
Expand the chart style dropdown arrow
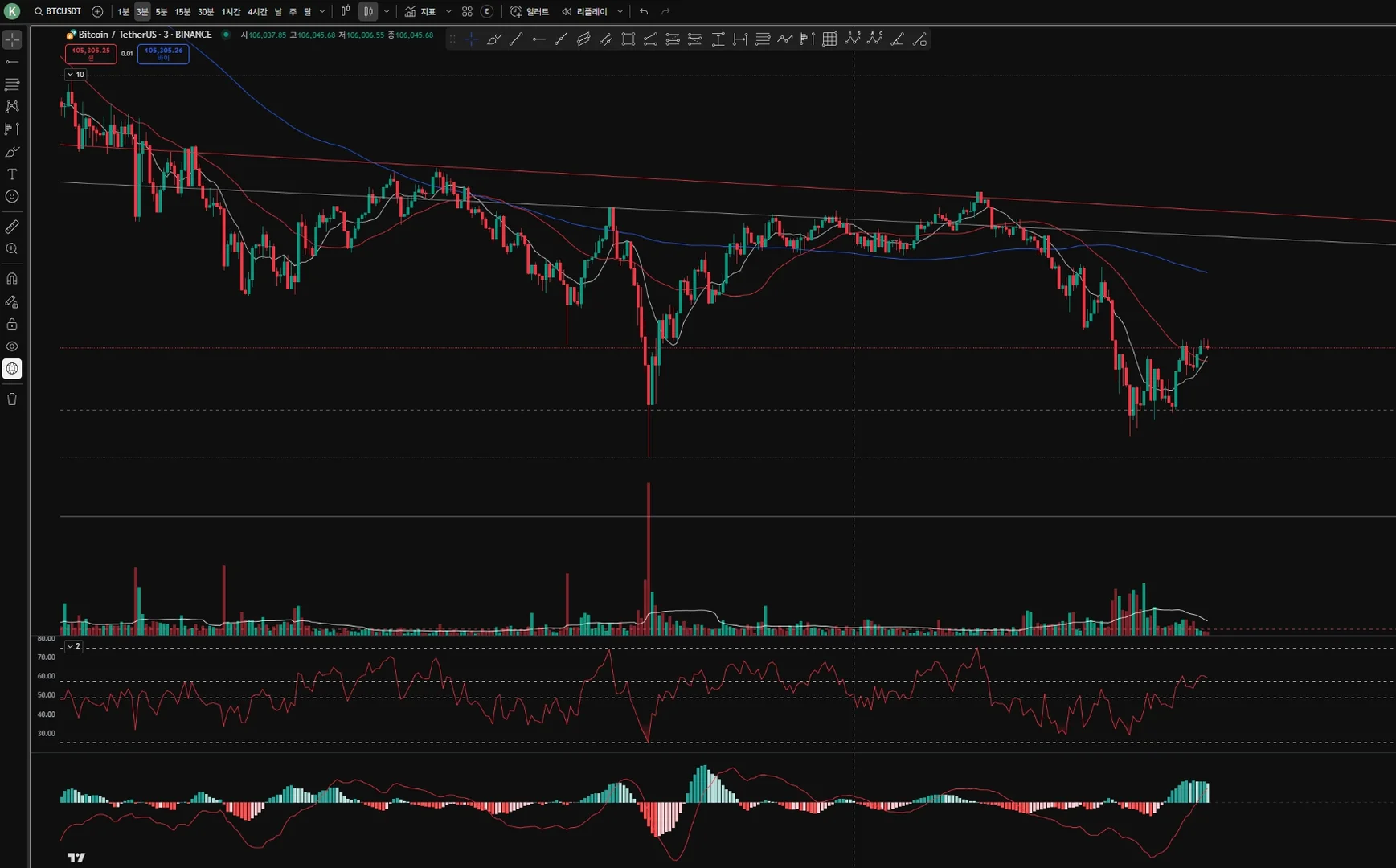(x=387, y=11)
